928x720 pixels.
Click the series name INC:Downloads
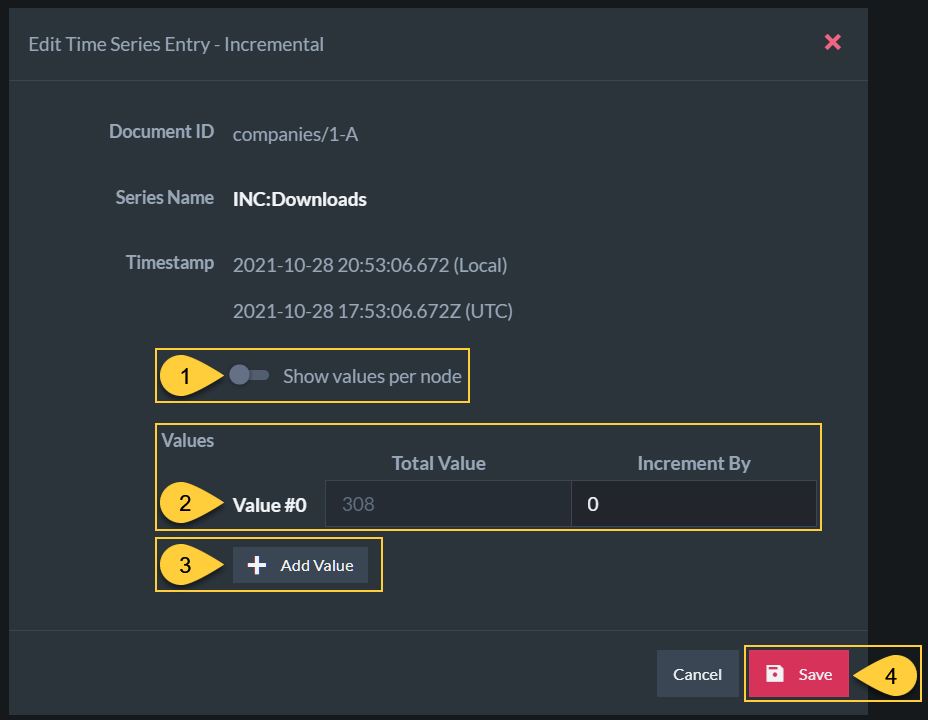(299, 199)
